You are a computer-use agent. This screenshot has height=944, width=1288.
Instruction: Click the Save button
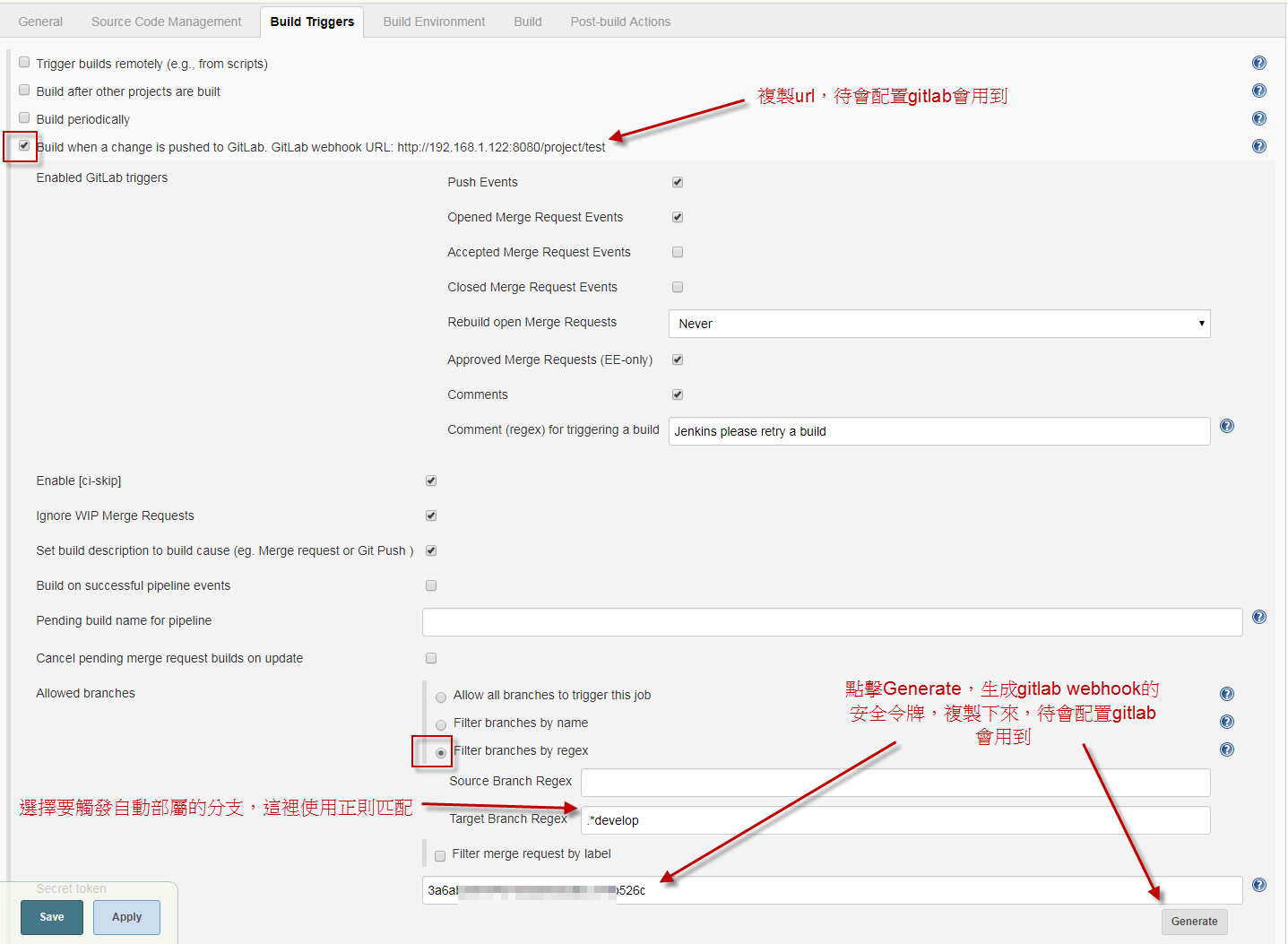[x=52, y=917]
